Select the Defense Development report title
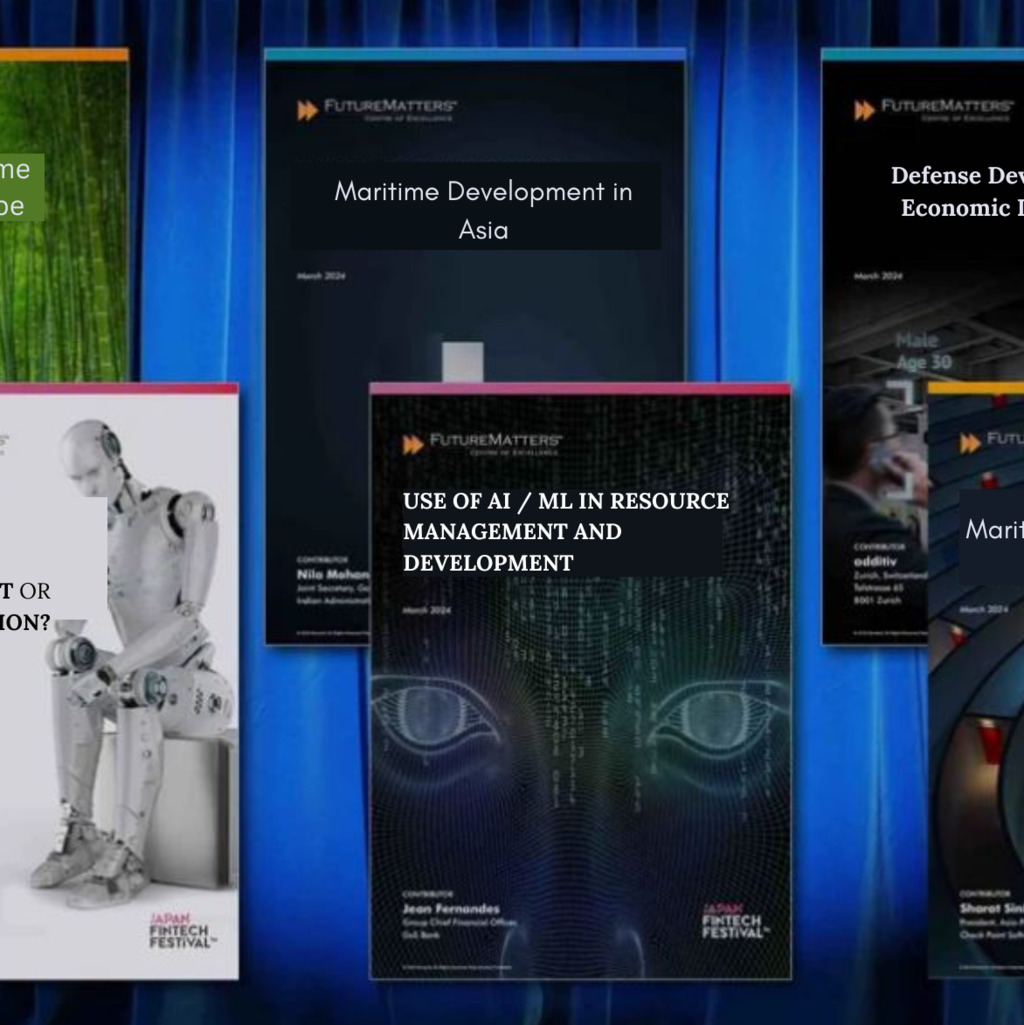 pos(956,191)
